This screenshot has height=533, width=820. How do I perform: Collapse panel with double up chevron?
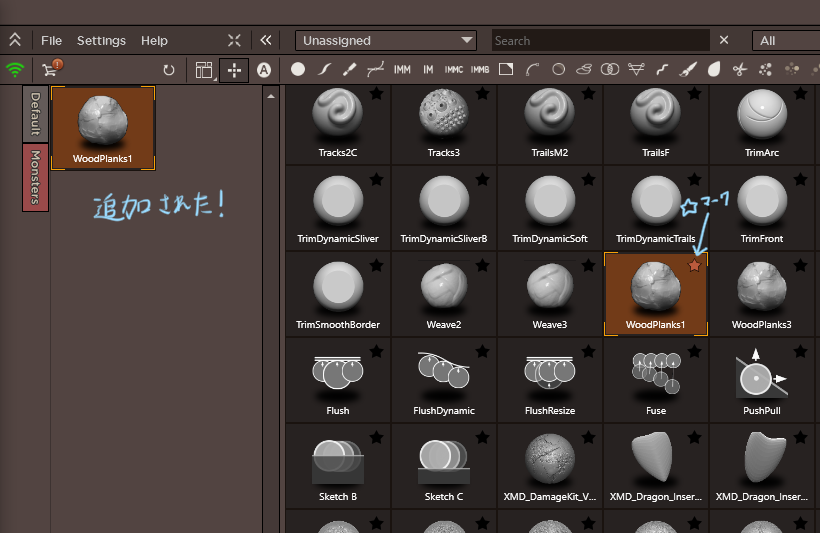[15, 40]
